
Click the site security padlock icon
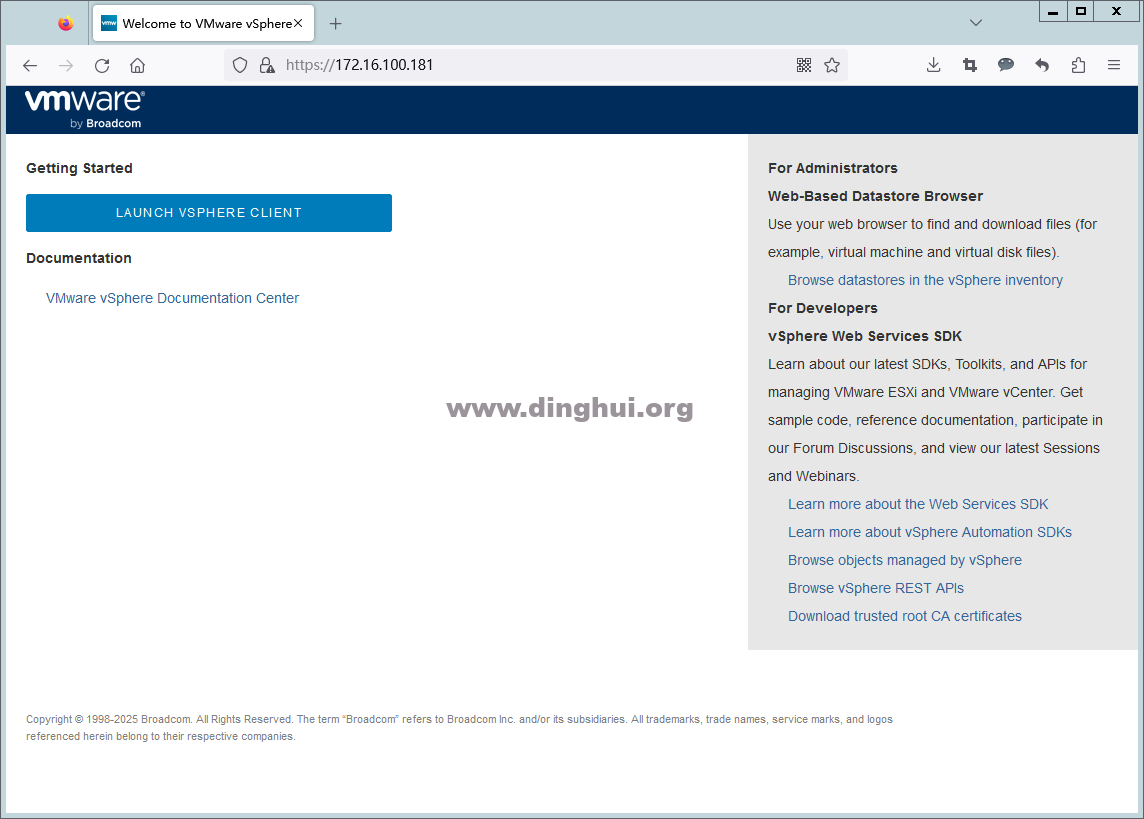pos(266,65)
